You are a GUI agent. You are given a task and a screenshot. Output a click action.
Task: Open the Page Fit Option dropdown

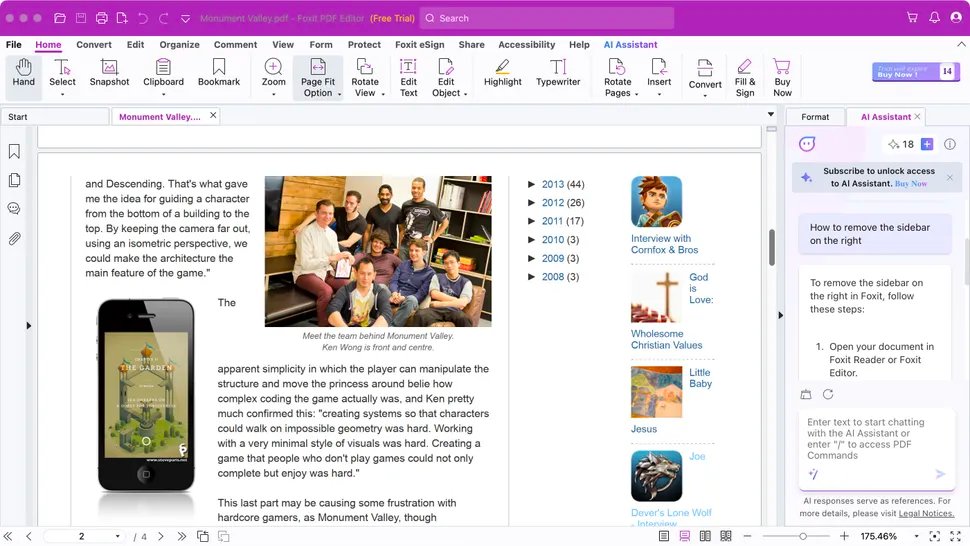(317, 78)
